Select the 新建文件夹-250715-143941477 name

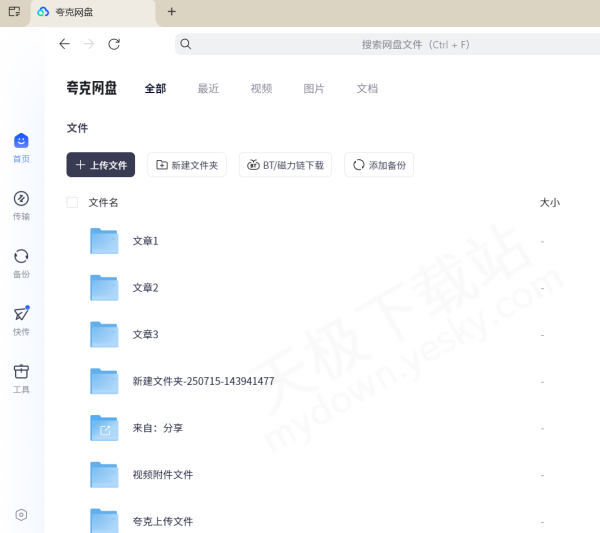tap(204, 381)
